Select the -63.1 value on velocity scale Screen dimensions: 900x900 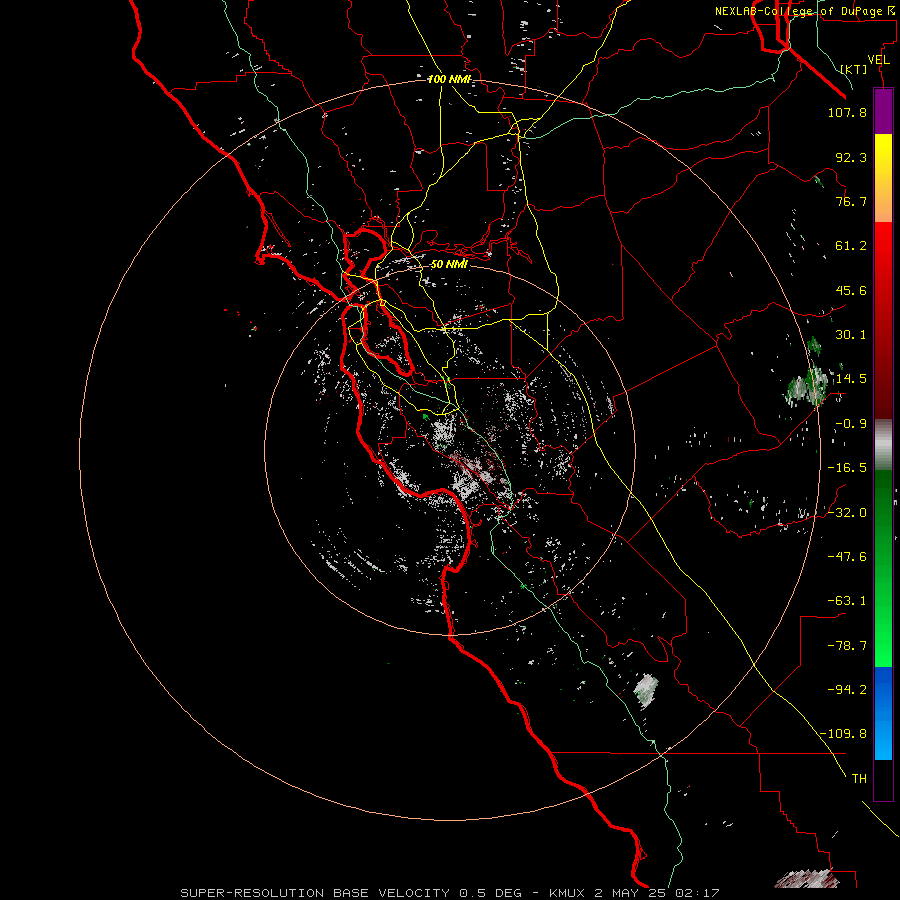(847, 601)
